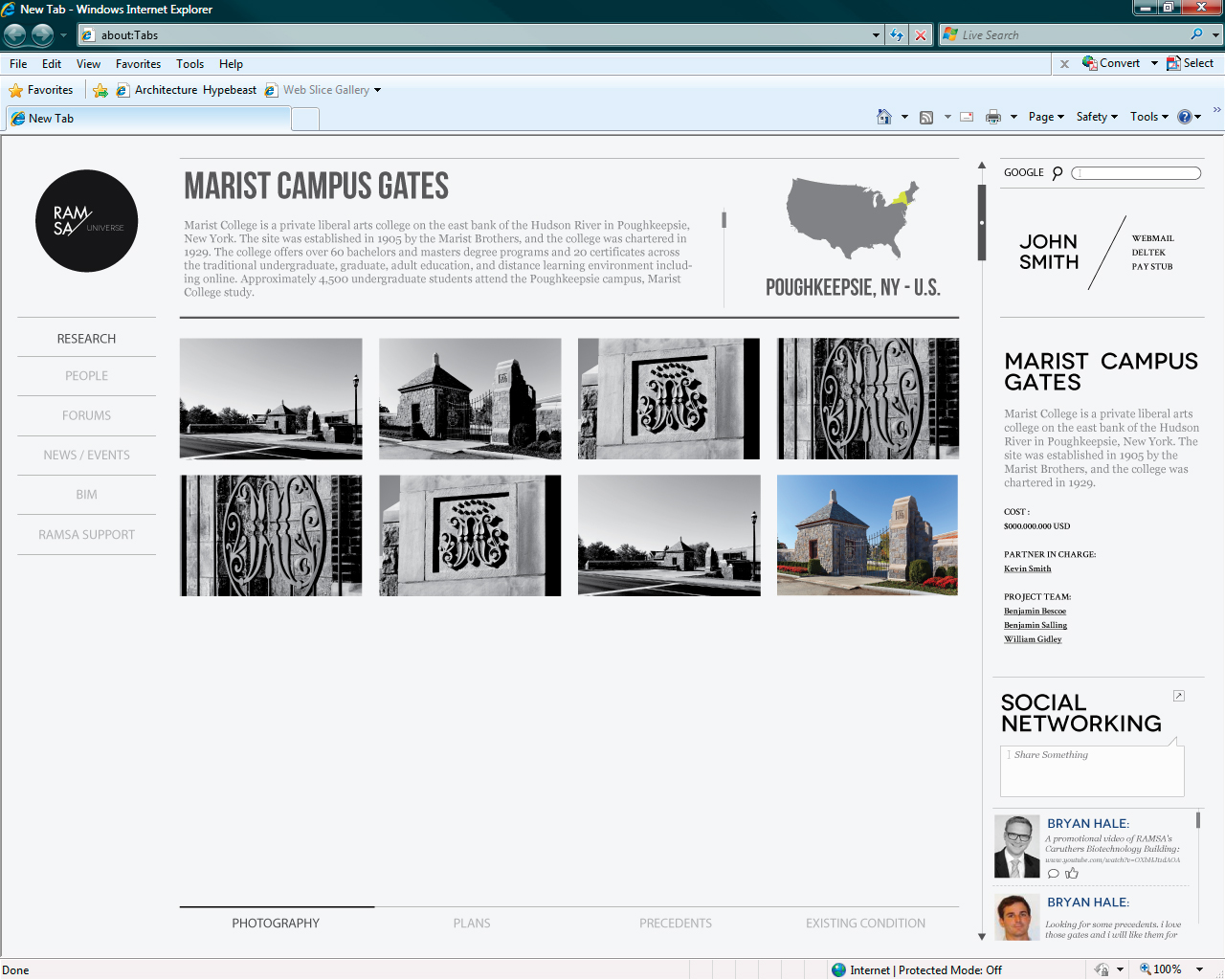Screen dimensions: 1225x980
Task: Open the Help question mark icon
Action: click(1185, 117)
